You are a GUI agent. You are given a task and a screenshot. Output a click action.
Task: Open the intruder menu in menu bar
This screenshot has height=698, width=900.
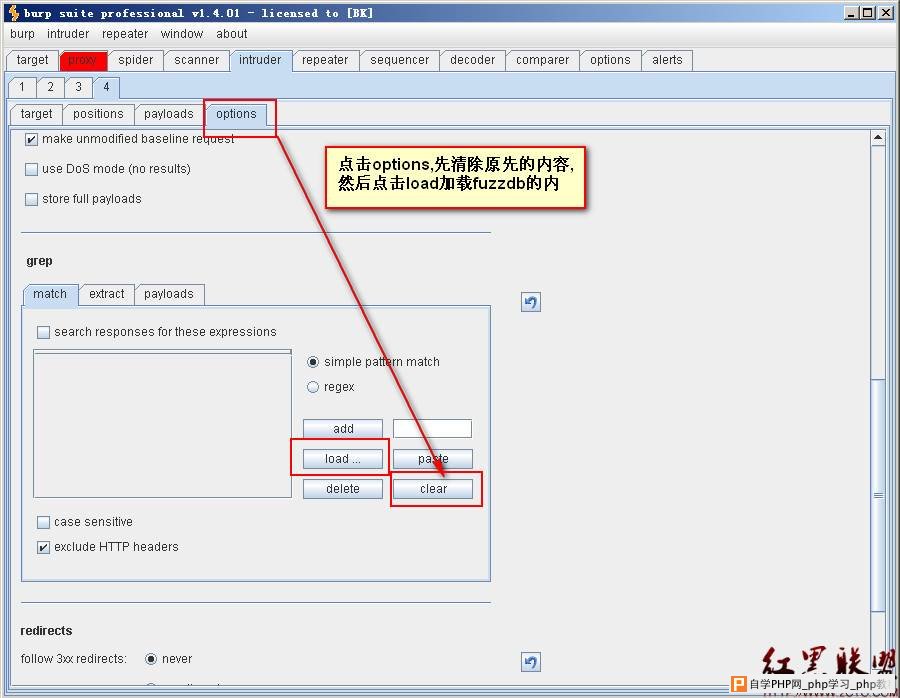(x=68, y=34)
